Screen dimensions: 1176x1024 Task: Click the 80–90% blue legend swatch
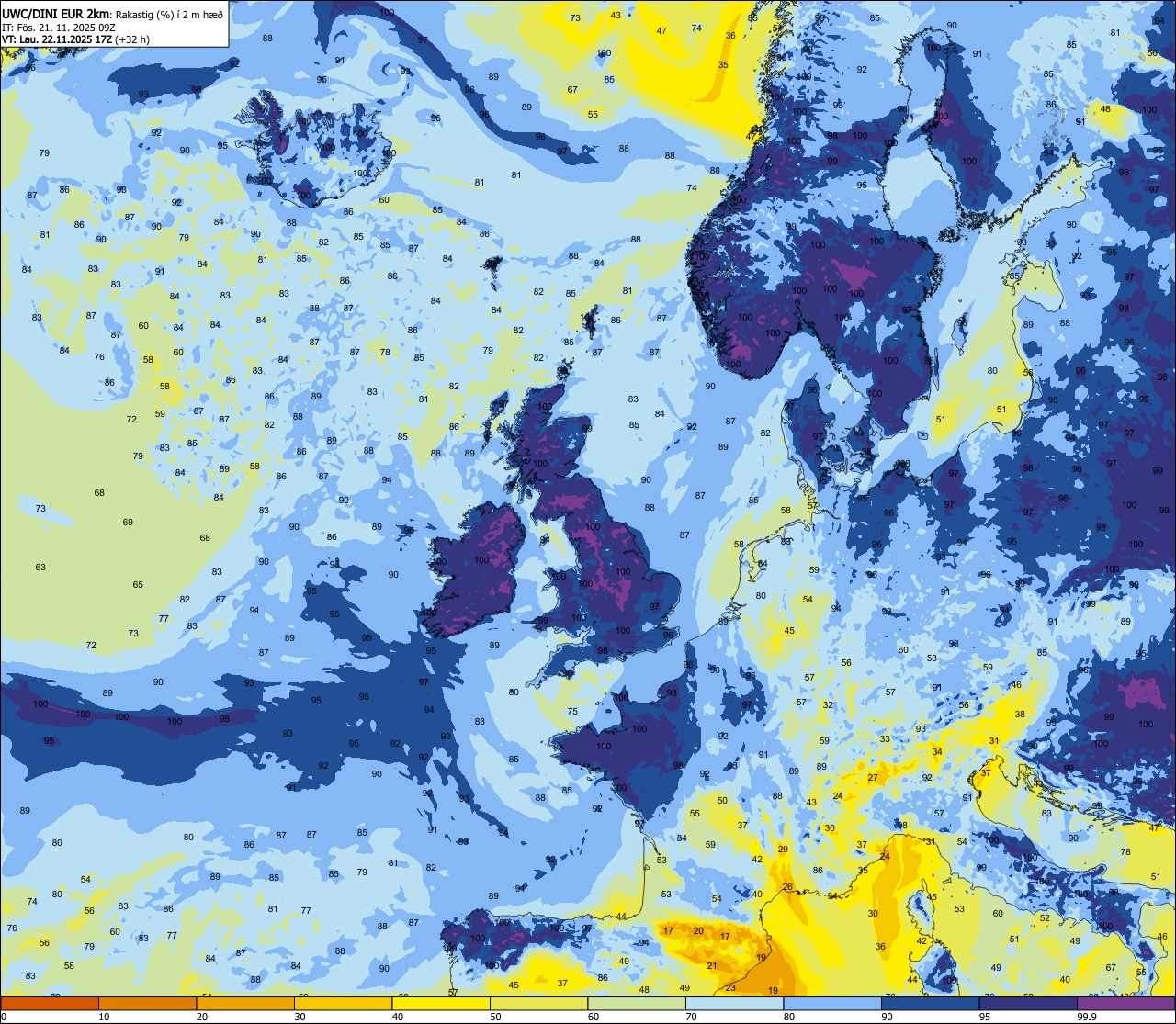[832, 1004]
